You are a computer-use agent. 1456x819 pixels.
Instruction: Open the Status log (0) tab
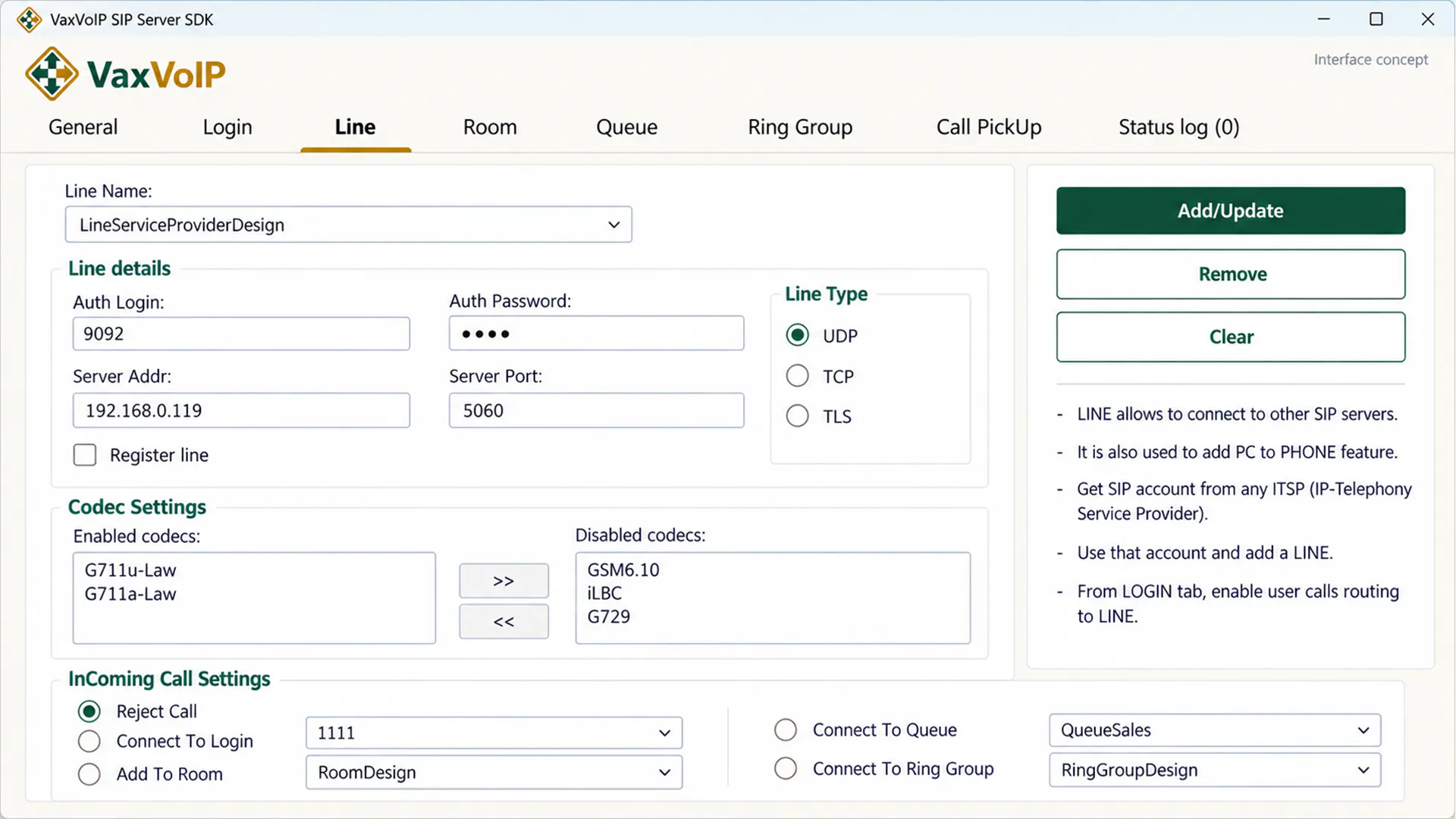(1179, 127)
